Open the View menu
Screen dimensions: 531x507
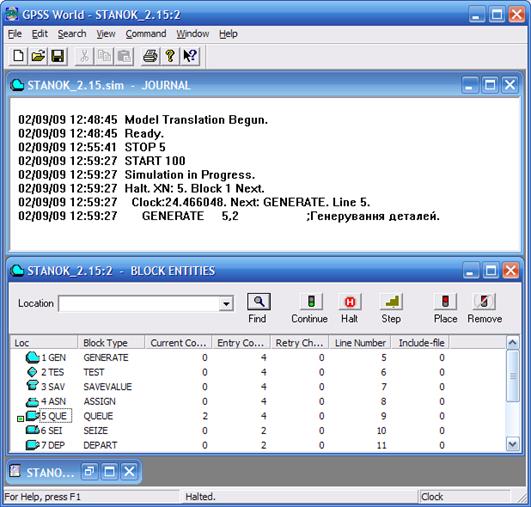(x=106, y=34)
